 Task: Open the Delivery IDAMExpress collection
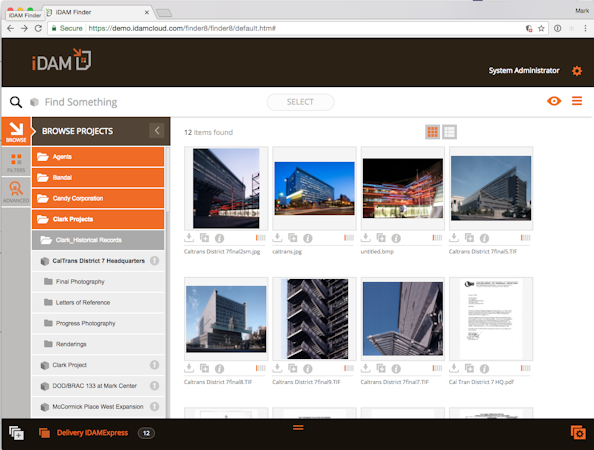pos(92,433)
